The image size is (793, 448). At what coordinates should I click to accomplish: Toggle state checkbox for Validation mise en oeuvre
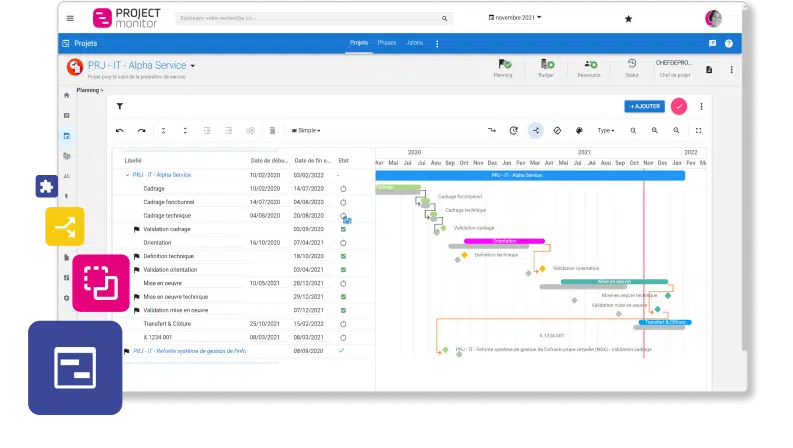click(343, 310)
